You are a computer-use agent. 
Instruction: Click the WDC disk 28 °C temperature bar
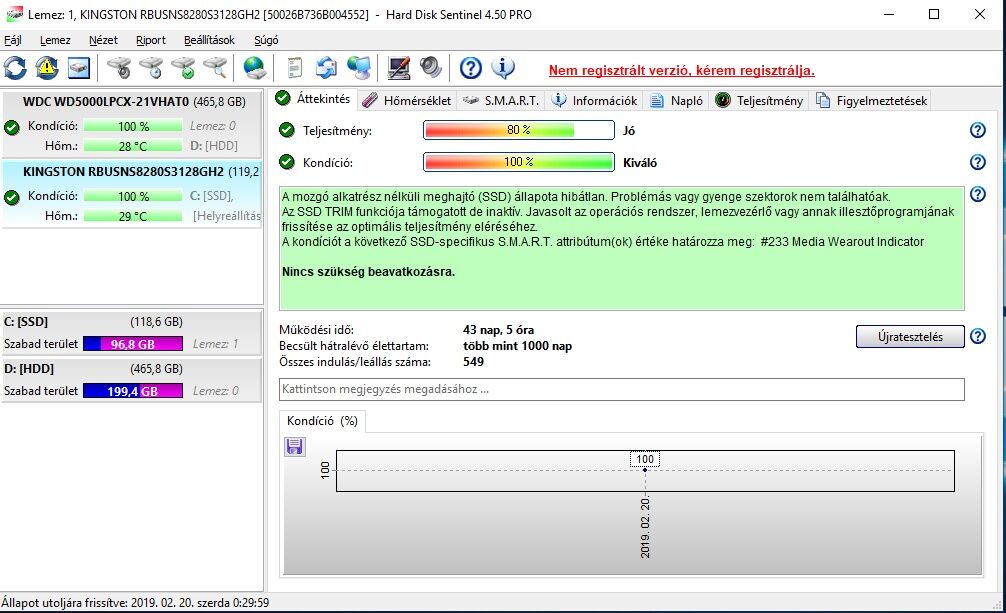click(133, 146)
